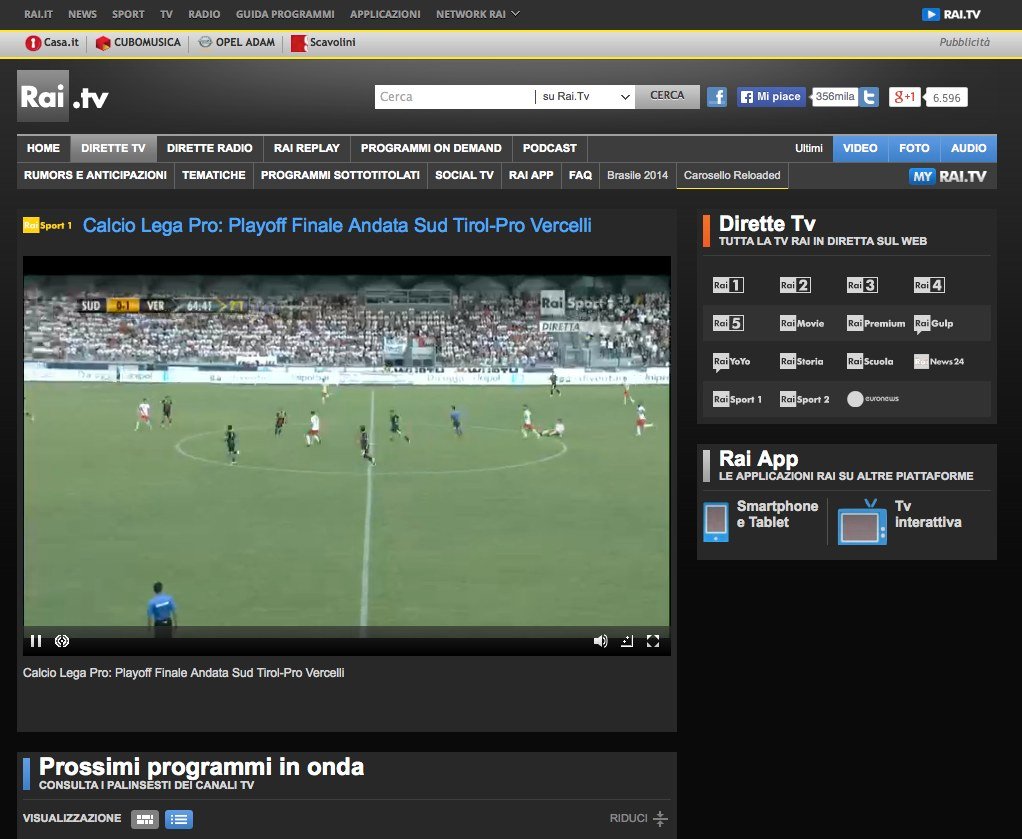
Task: Open the Rai 5 live channel
Action: click(728, 323)
